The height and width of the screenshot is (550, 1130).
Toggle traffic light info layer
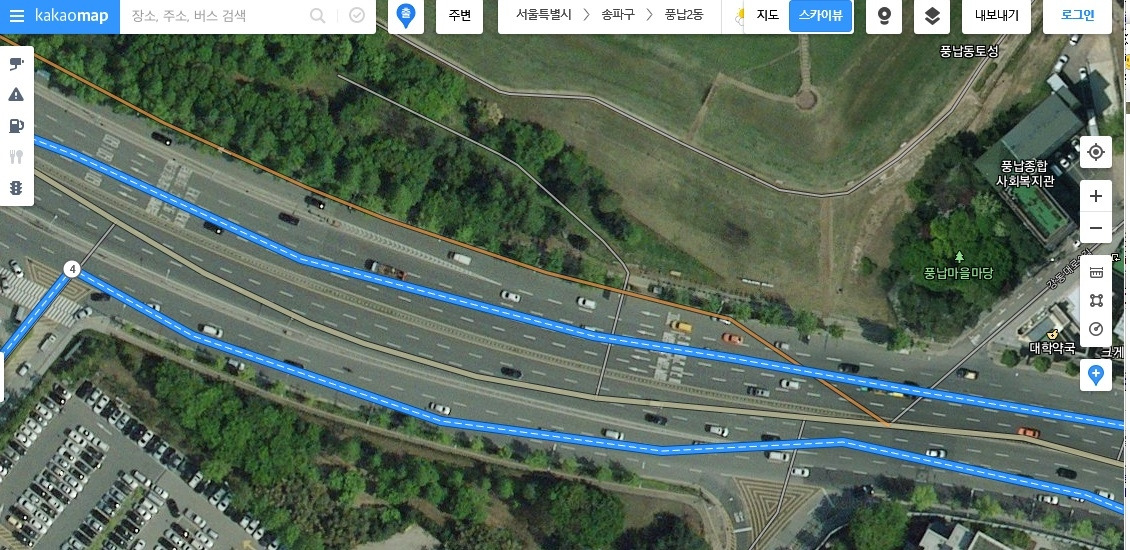coord(16,188)
